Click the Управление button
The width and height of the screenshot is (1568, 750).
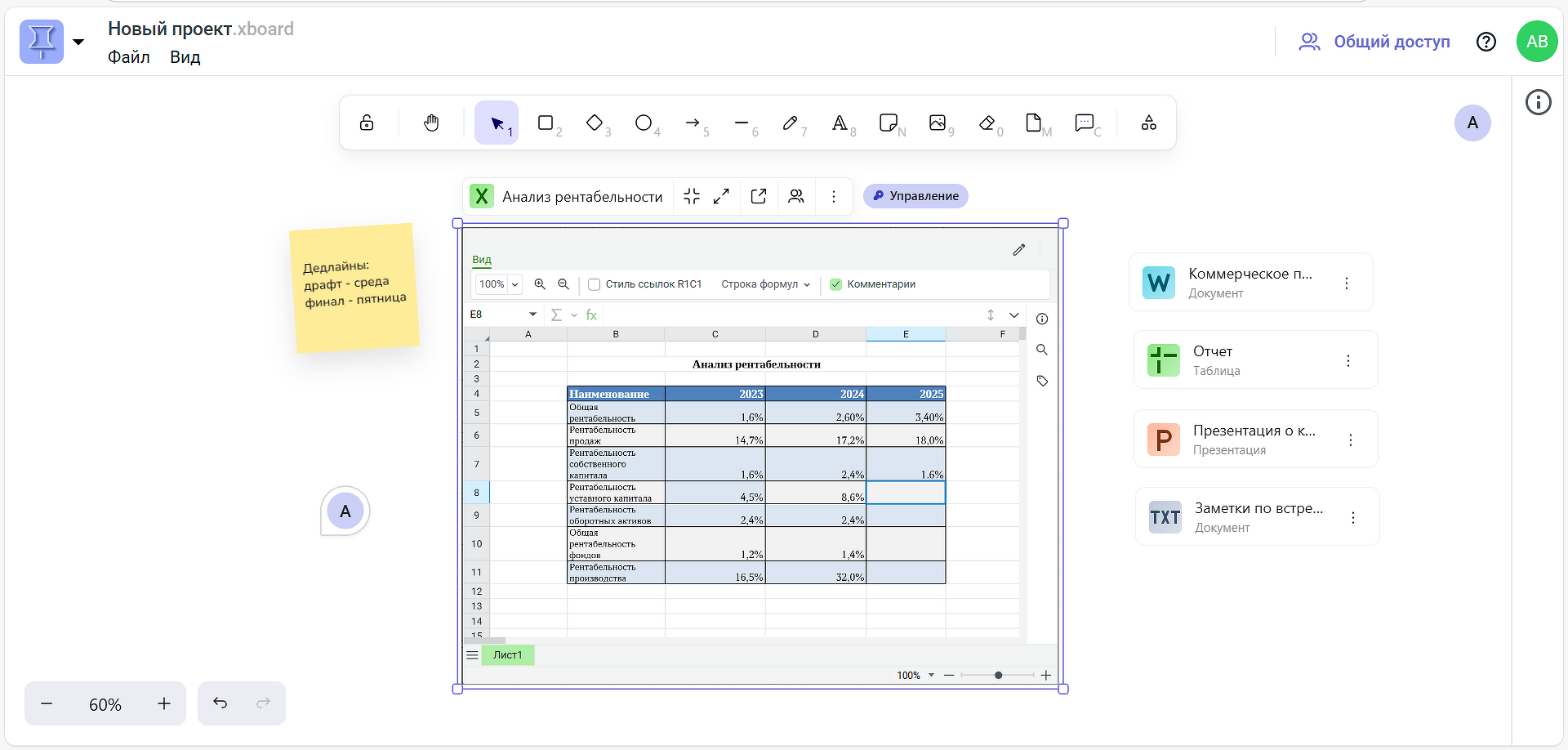point(915,196)
